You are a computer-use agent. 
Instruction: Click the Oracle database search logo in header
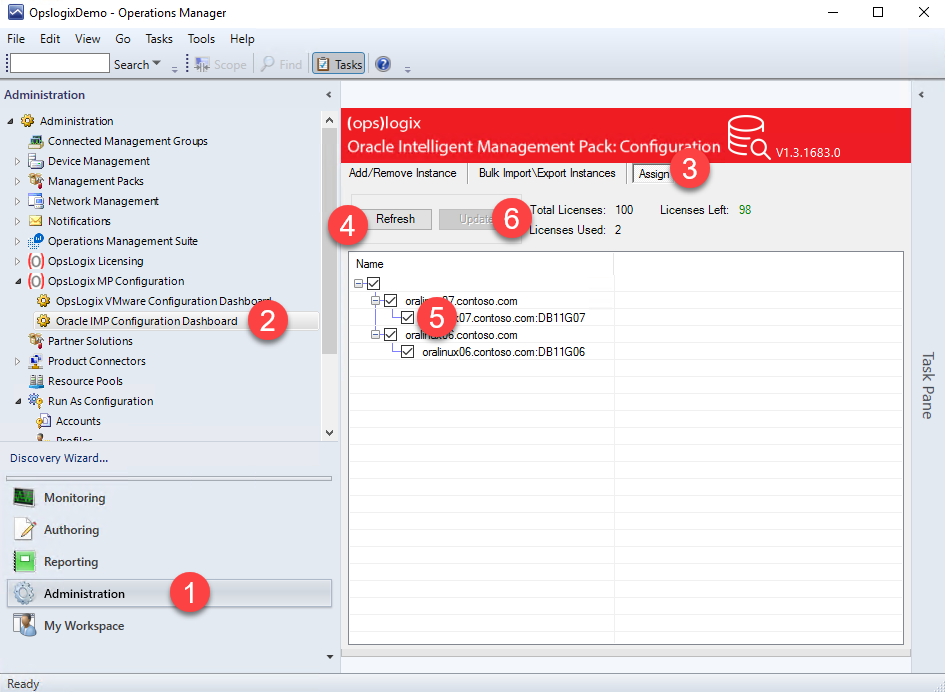click(748, 138)
